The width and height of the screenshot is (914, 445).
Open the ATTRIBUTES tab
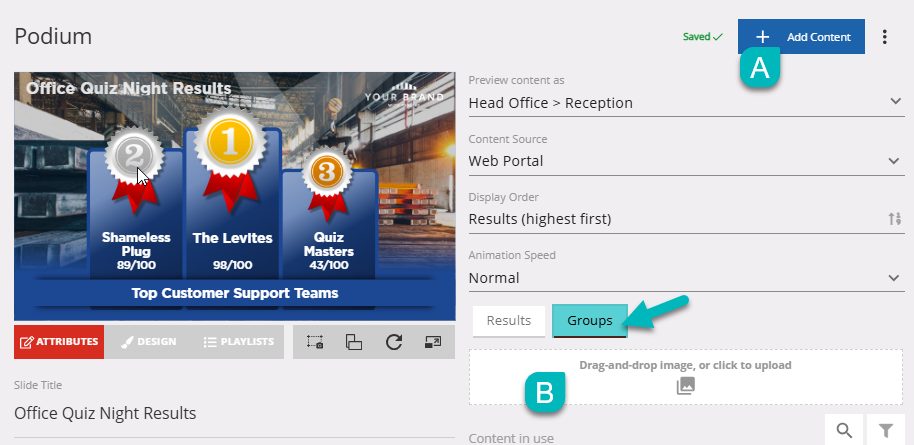pos(59,342)
